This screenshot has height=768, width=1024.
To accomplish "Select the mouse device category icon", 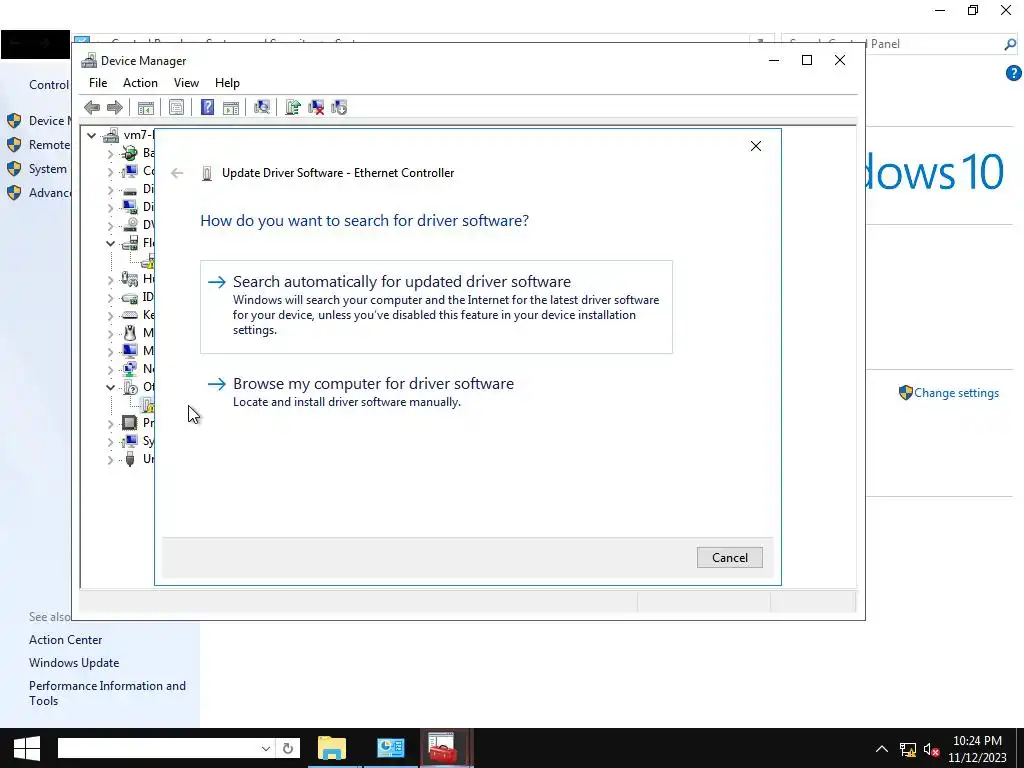I will pos(130,332).
